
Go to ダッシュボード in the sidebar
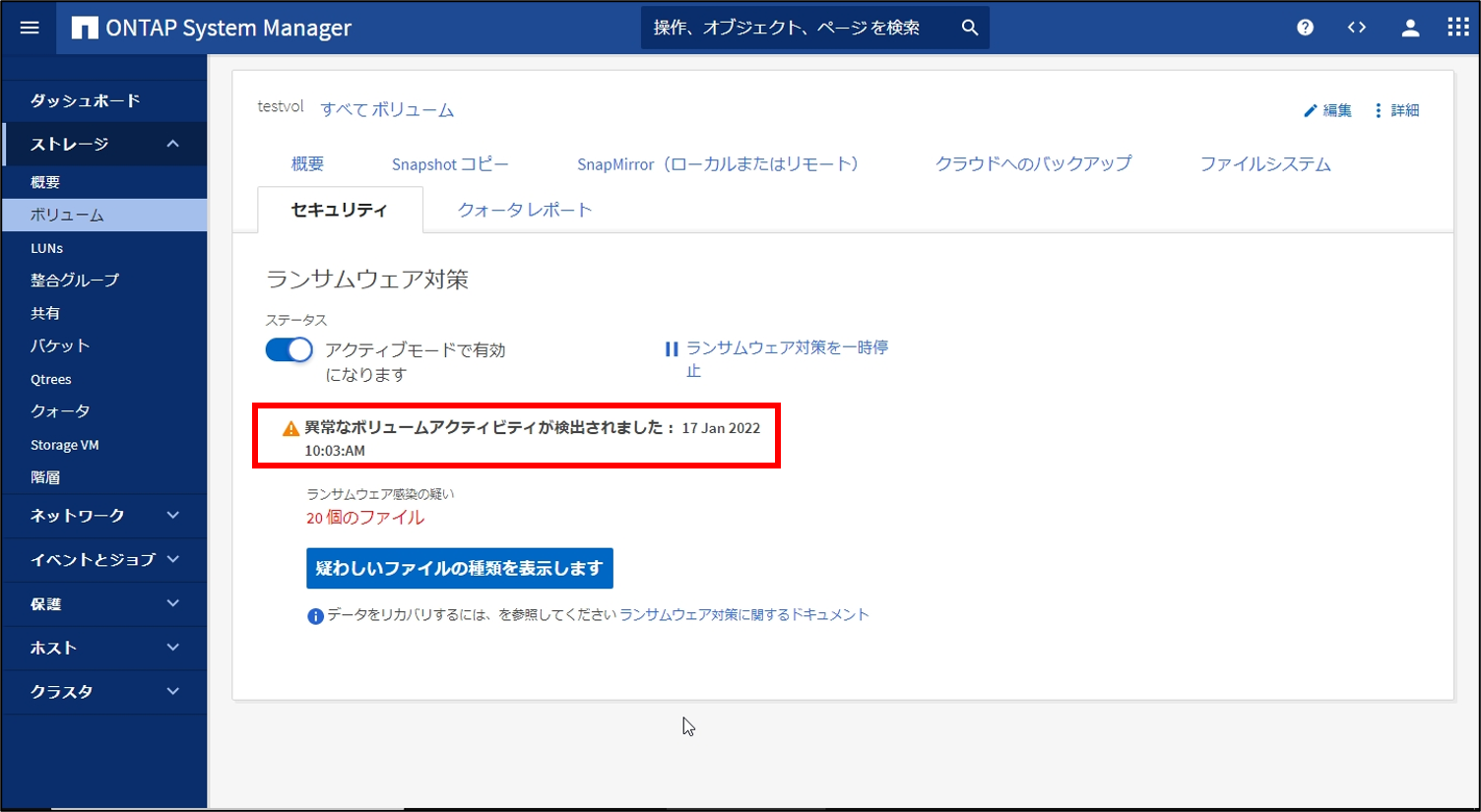point(104,100)
